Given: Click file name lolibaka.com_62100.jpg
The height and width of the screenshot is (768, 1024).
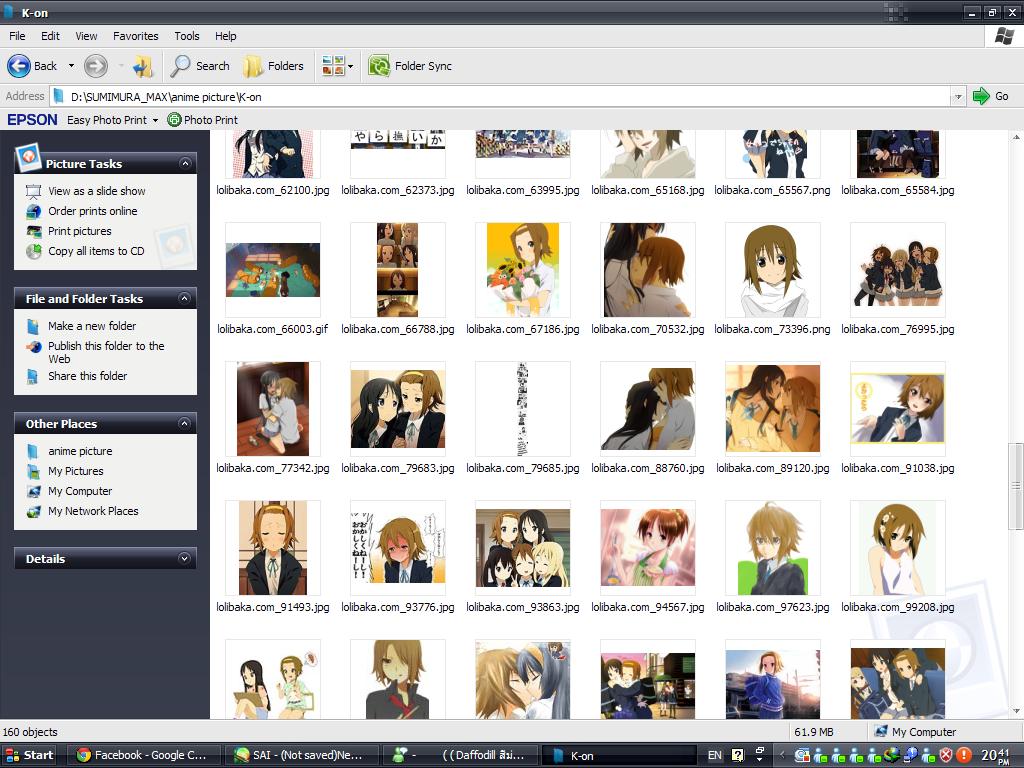Looking at the screenshot, I should coord(273,190).
